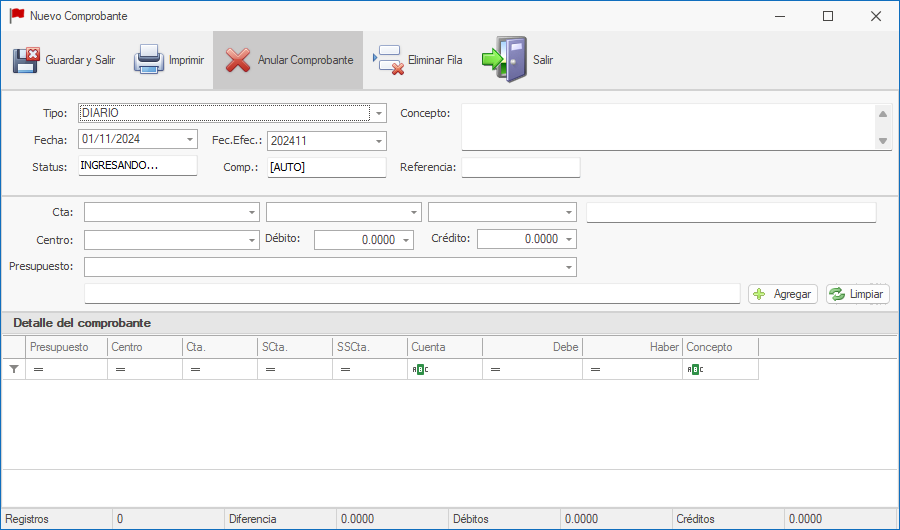900x530 pixels.
Task: Open the Crédito amount dropdown arrow
Action: pos(569,239)
